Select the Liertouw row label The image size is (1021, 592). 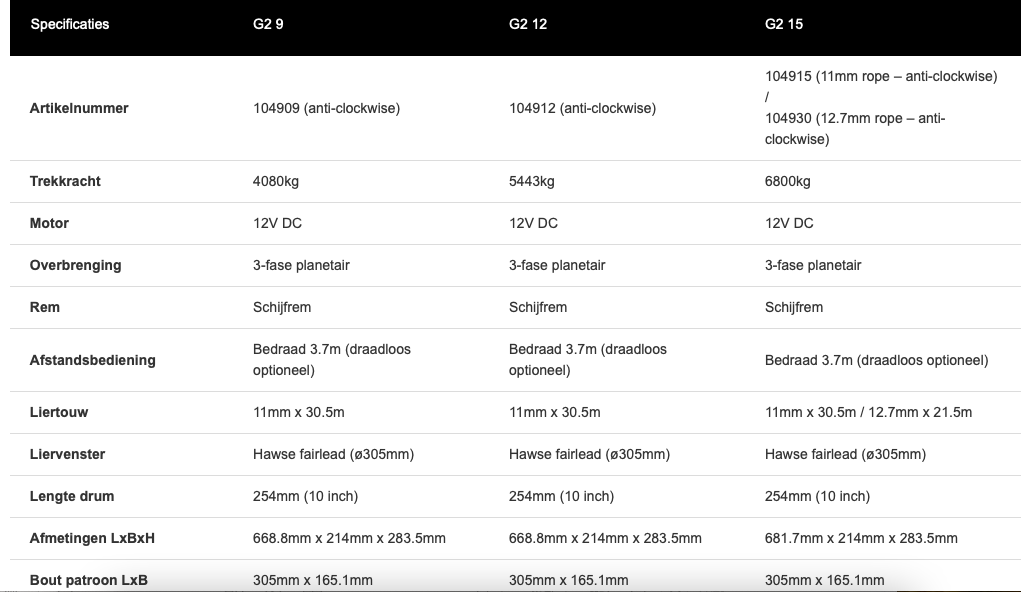[59, 412]
